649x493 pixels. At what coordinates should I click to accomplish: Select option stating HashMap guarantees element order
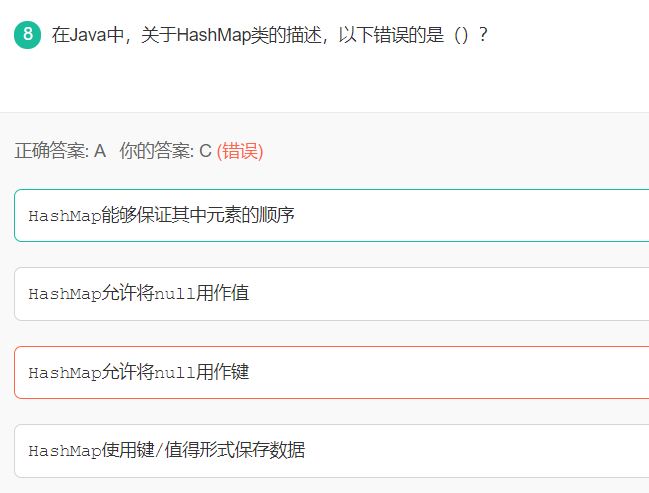(332, 215)
